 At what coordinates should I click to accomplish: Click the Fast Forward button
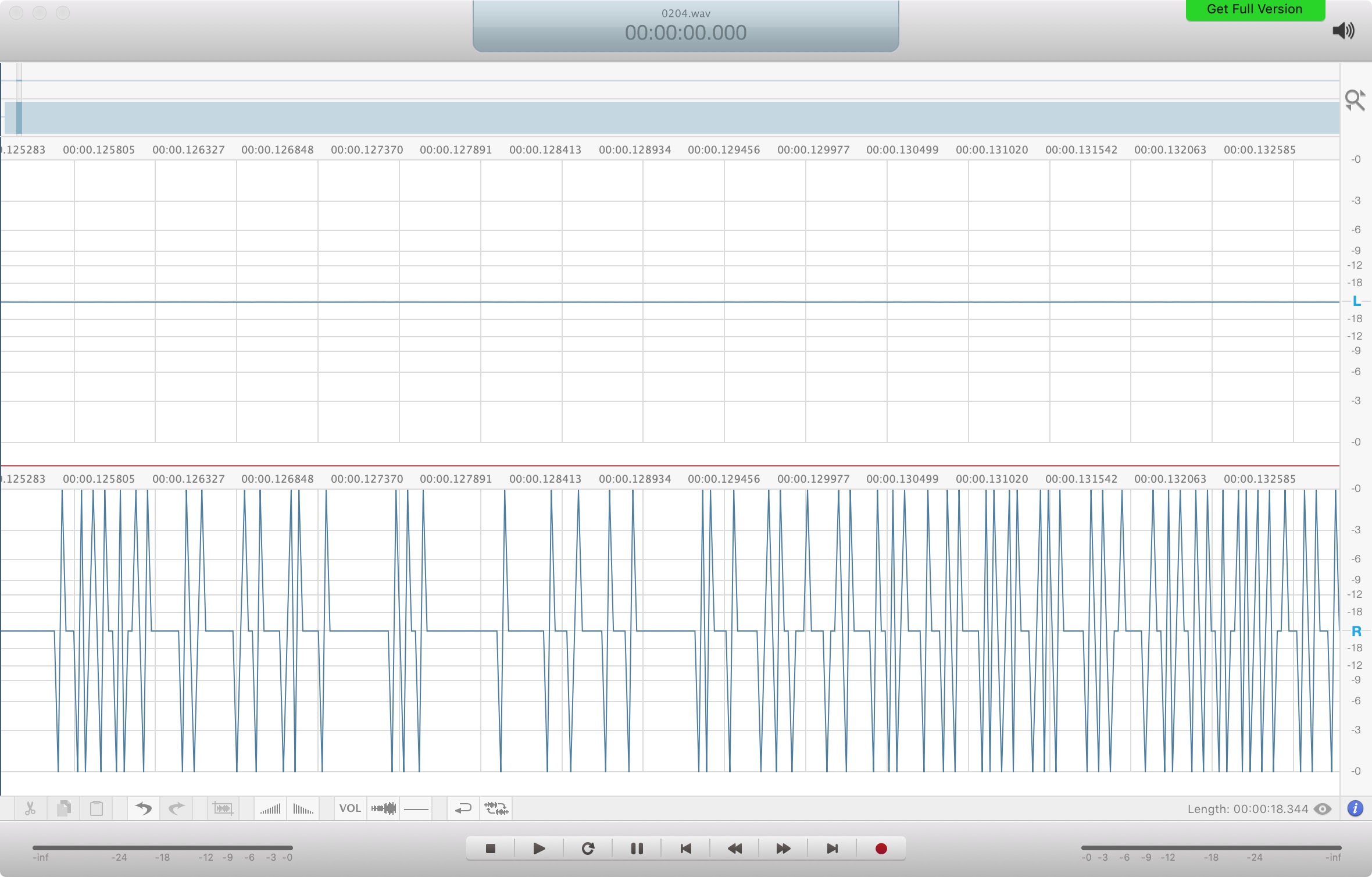click(783, 849)
